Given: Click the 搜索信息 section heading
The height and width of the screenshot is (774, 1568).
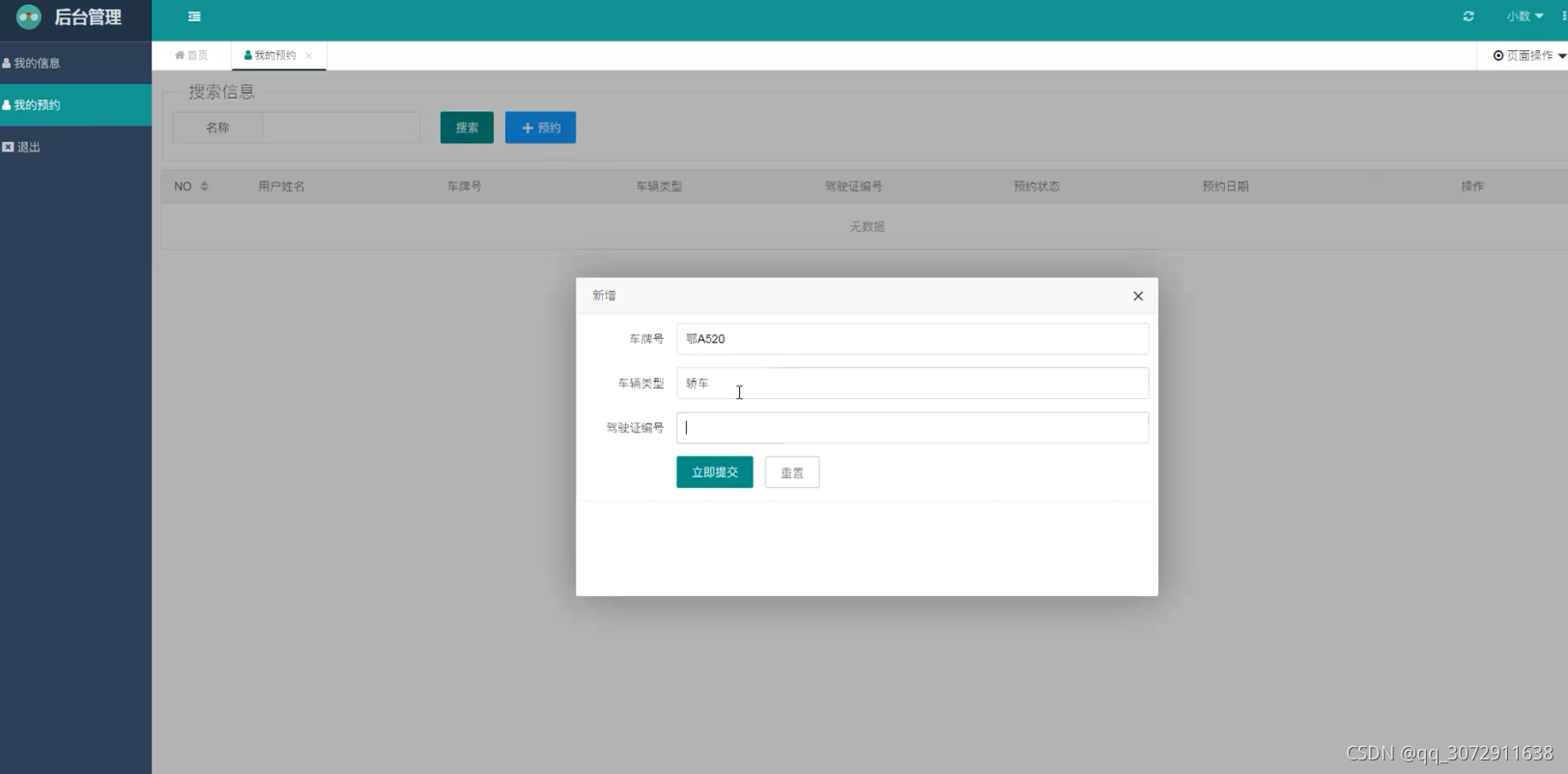Looking at the screenshot, I should (x=221, y=92).
